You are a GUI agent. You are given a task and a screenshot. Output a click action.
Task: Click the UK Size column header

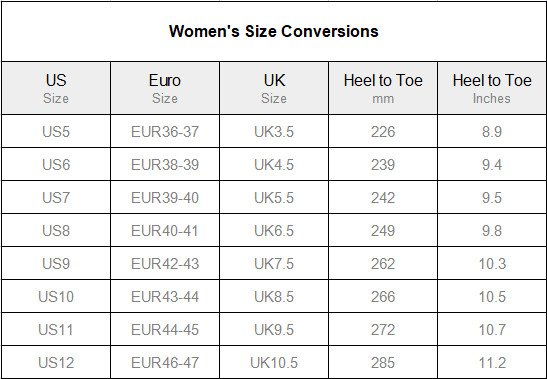274,88
